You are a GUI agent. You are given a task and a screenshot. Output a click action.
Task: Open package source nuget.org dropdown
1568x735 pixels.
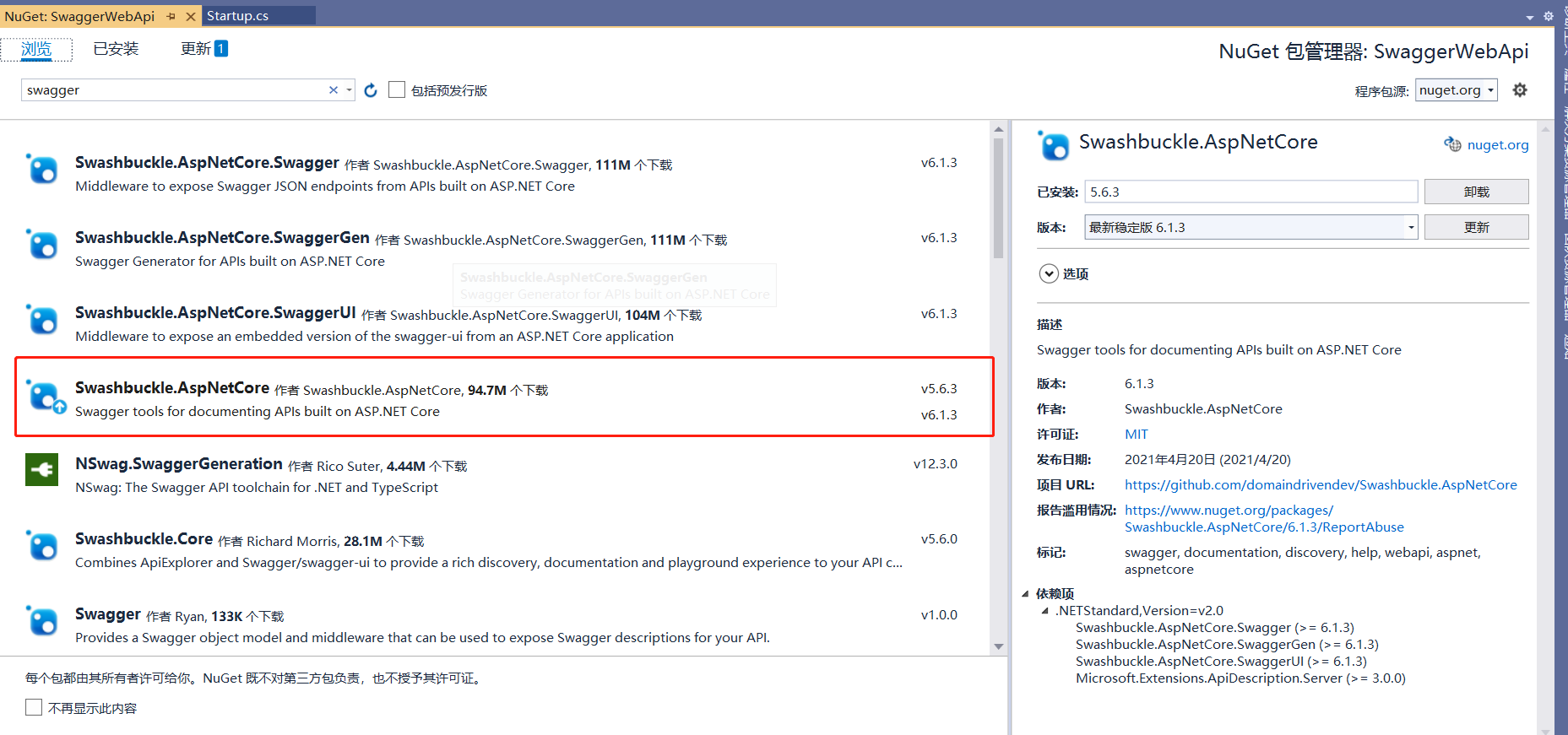[x=1457, y=90]
